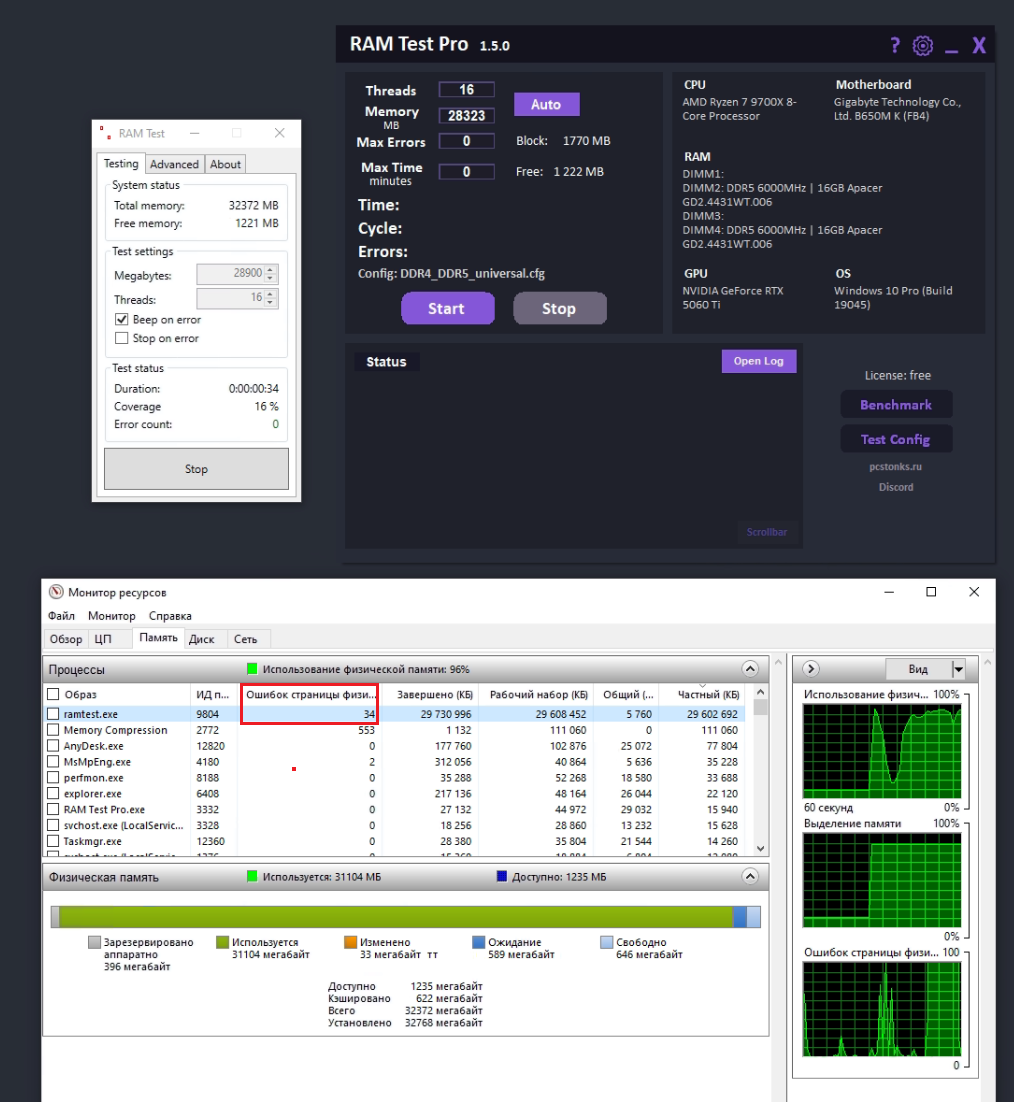Check the MsMpEng.exe process checkbox
Image resolution: width=1014 pixels, height=1102 pixels.
point(53,761)
